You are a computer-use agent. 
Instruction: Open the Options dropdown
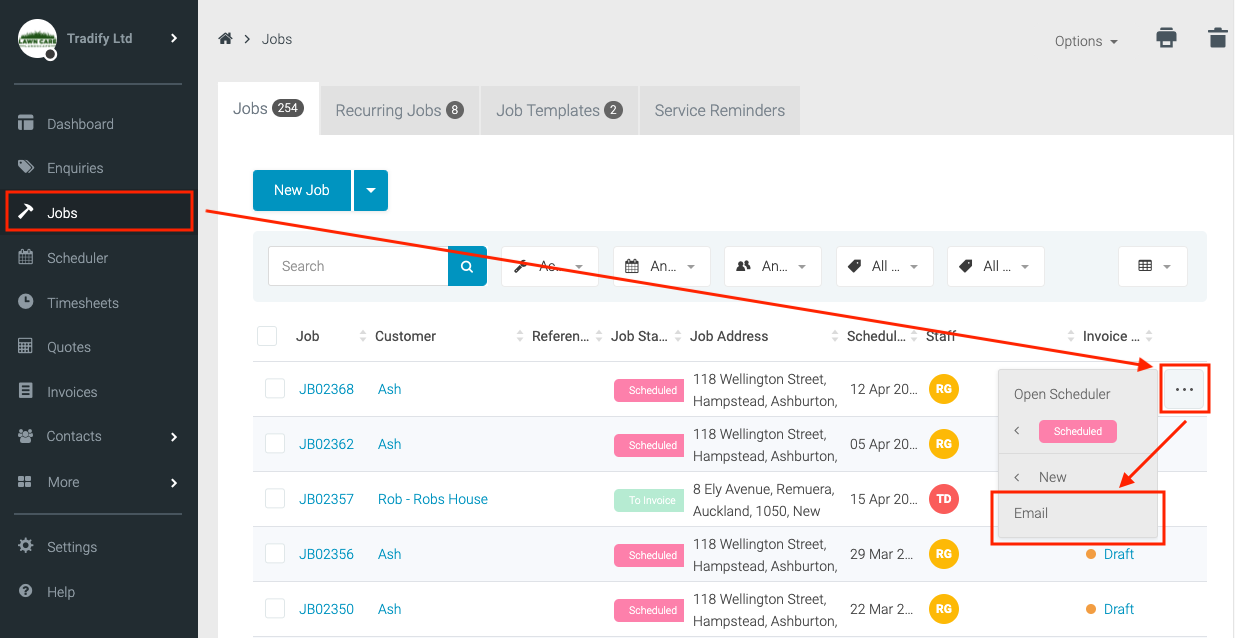1086,41
